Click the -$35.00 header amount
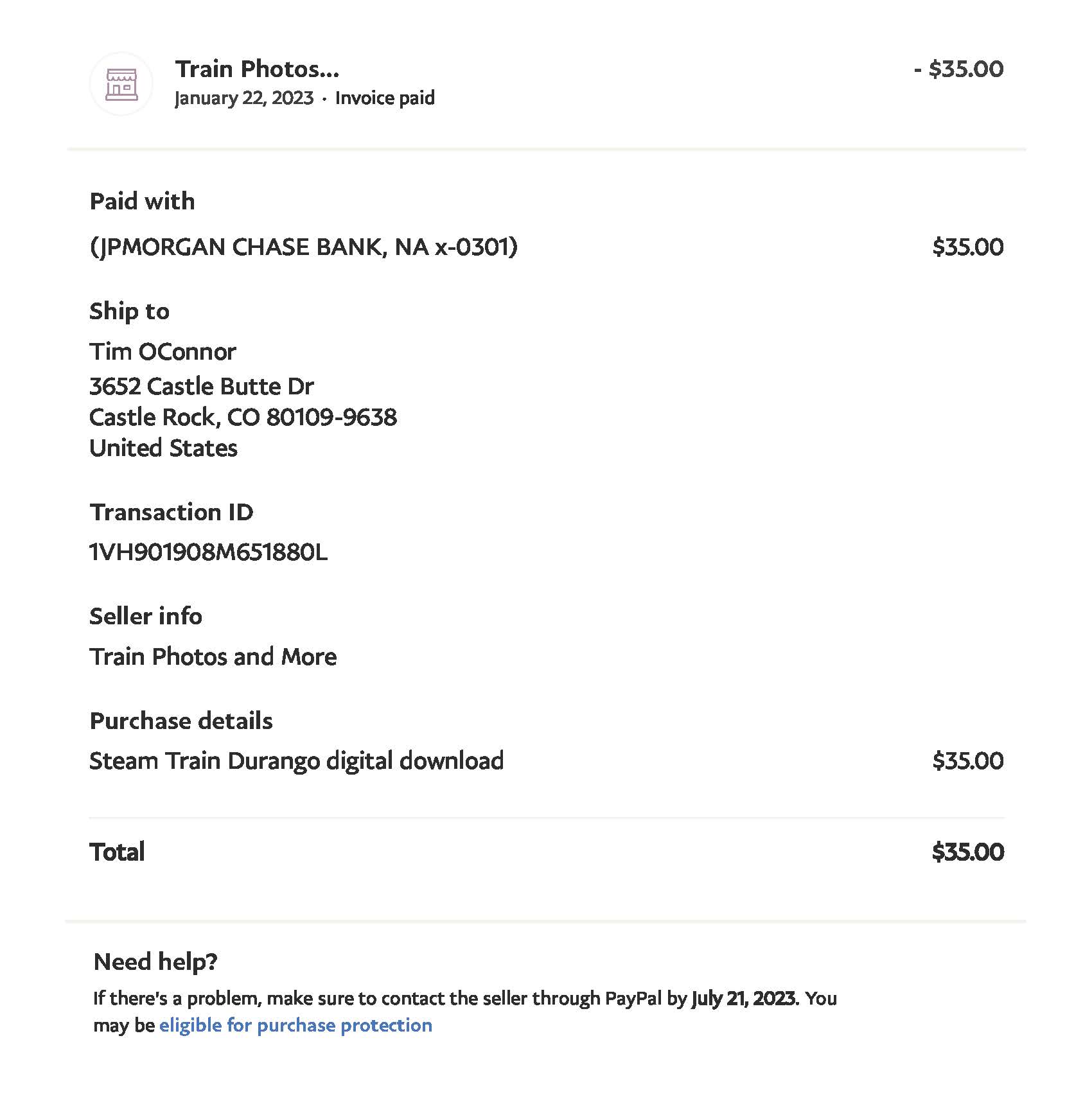The width and height of the screenshot is (1092, 1108). click(958, 69)
